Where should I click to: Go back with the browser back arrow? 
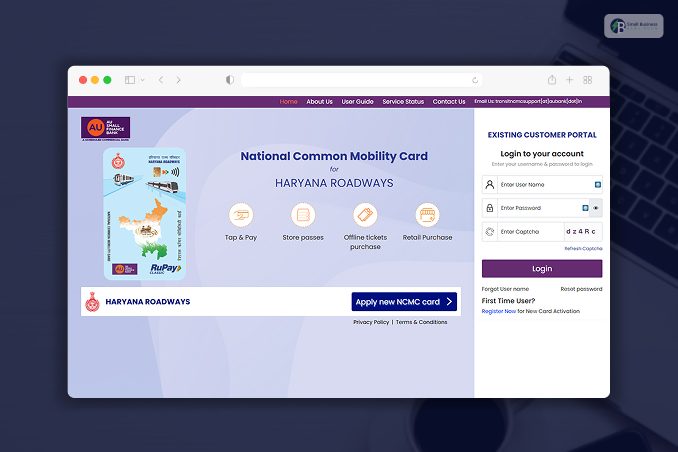click(161, 80)
